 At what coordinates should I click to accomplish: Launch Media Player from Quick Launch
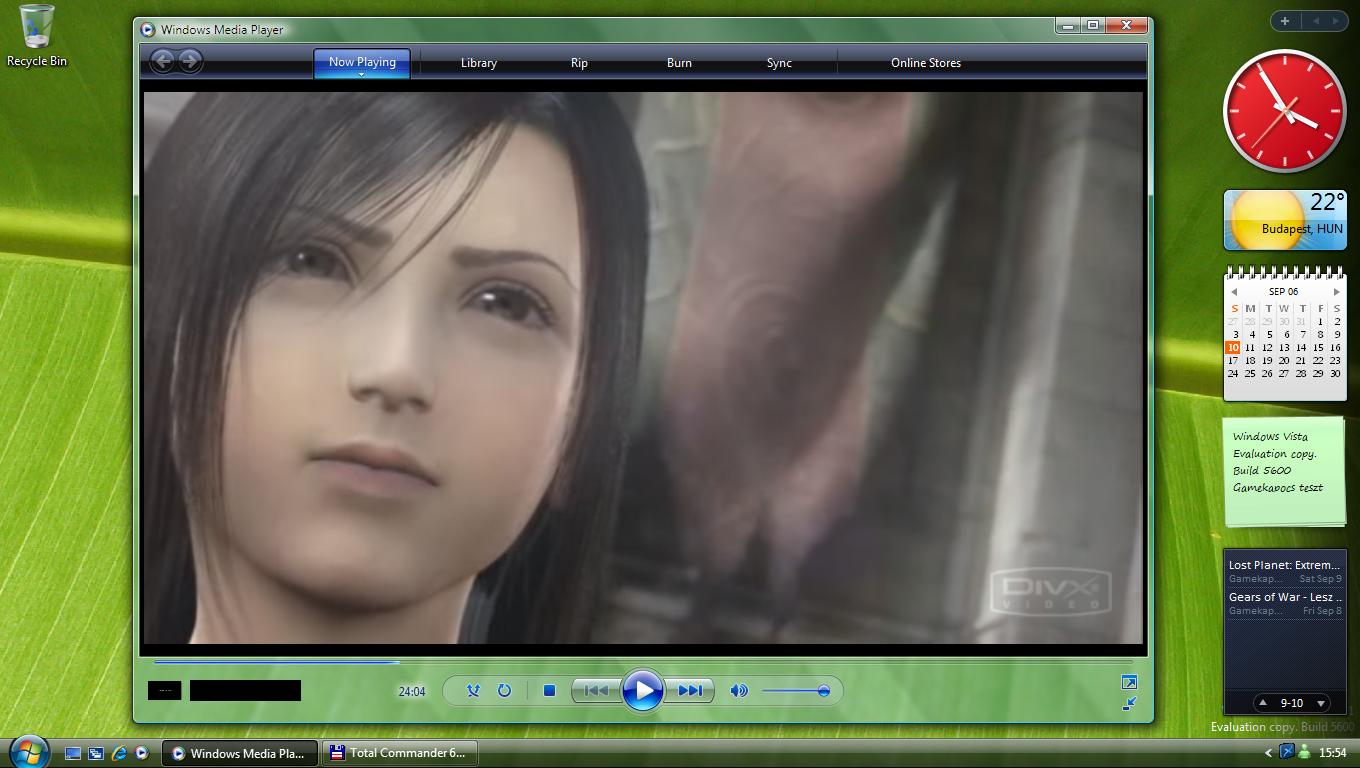[x=142, y=753]
